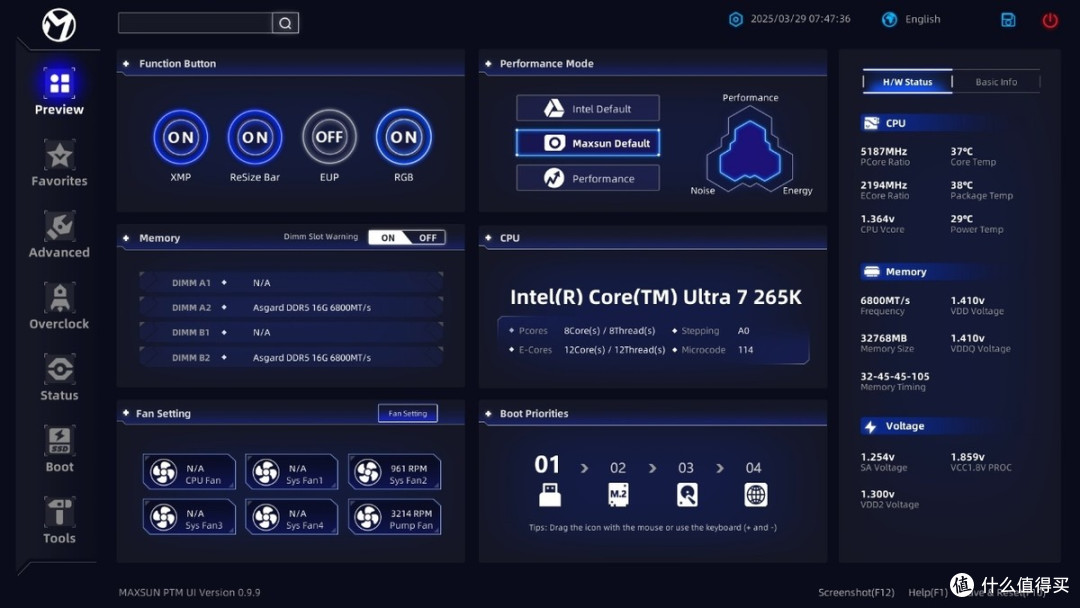Click the 6800MT/s Frequency value
Image resolution: width=1080 pixels, height=608 pixels.
(885, 300)
